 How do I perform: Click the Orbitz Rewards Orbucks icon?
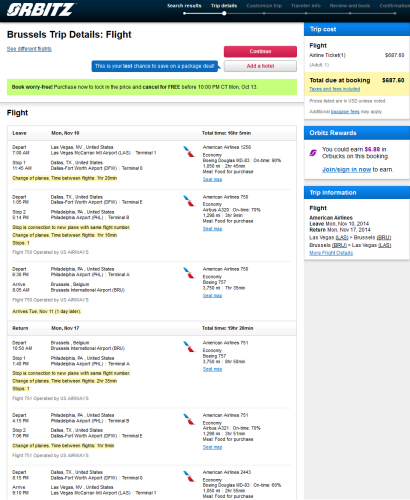coord(313,153)
